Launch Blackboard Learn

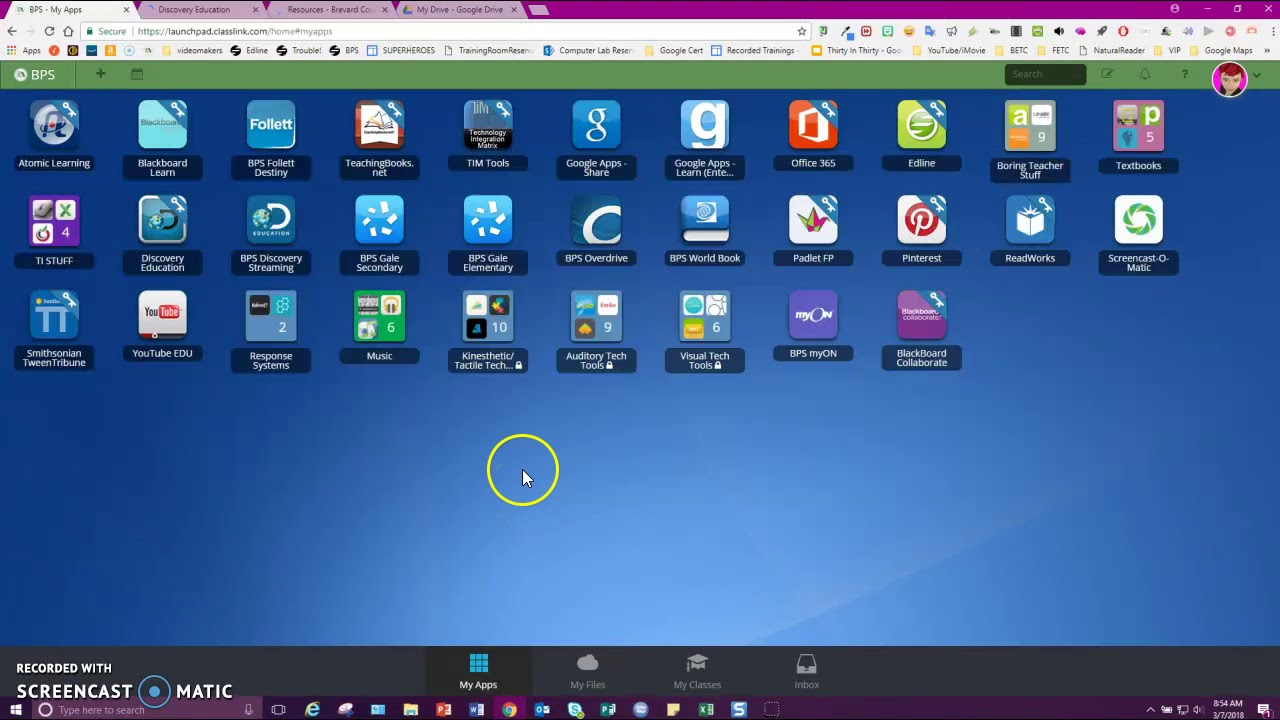162,125
